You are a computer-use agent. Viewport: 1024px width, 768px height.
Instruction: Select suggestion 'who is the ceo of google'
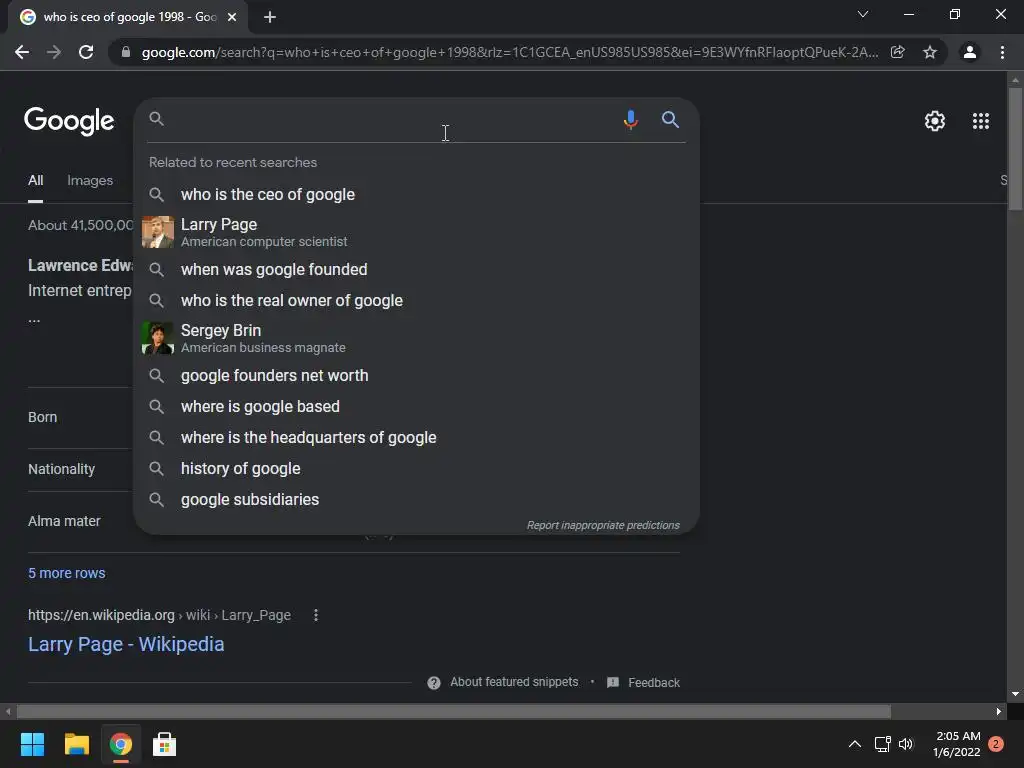point(416,195)
